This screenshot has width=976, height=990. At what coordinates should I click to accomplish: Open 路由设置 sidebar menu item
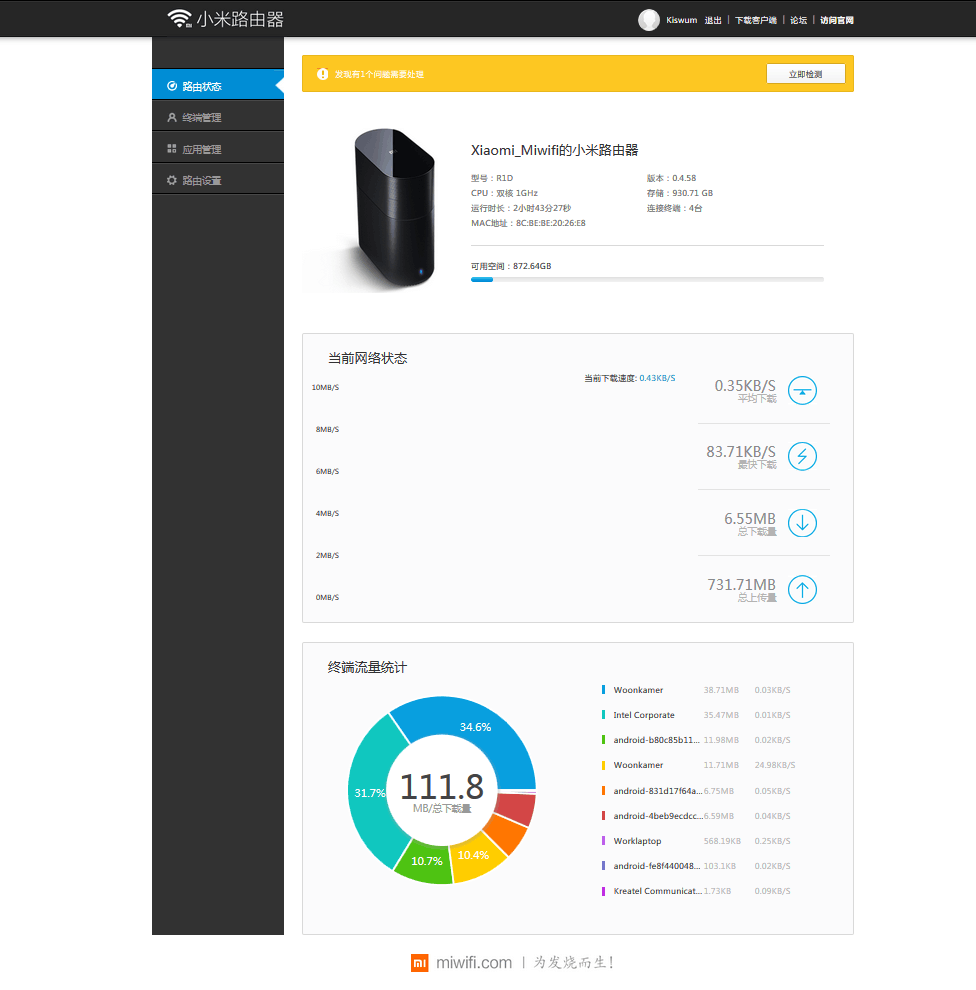(x=218, y=179)
